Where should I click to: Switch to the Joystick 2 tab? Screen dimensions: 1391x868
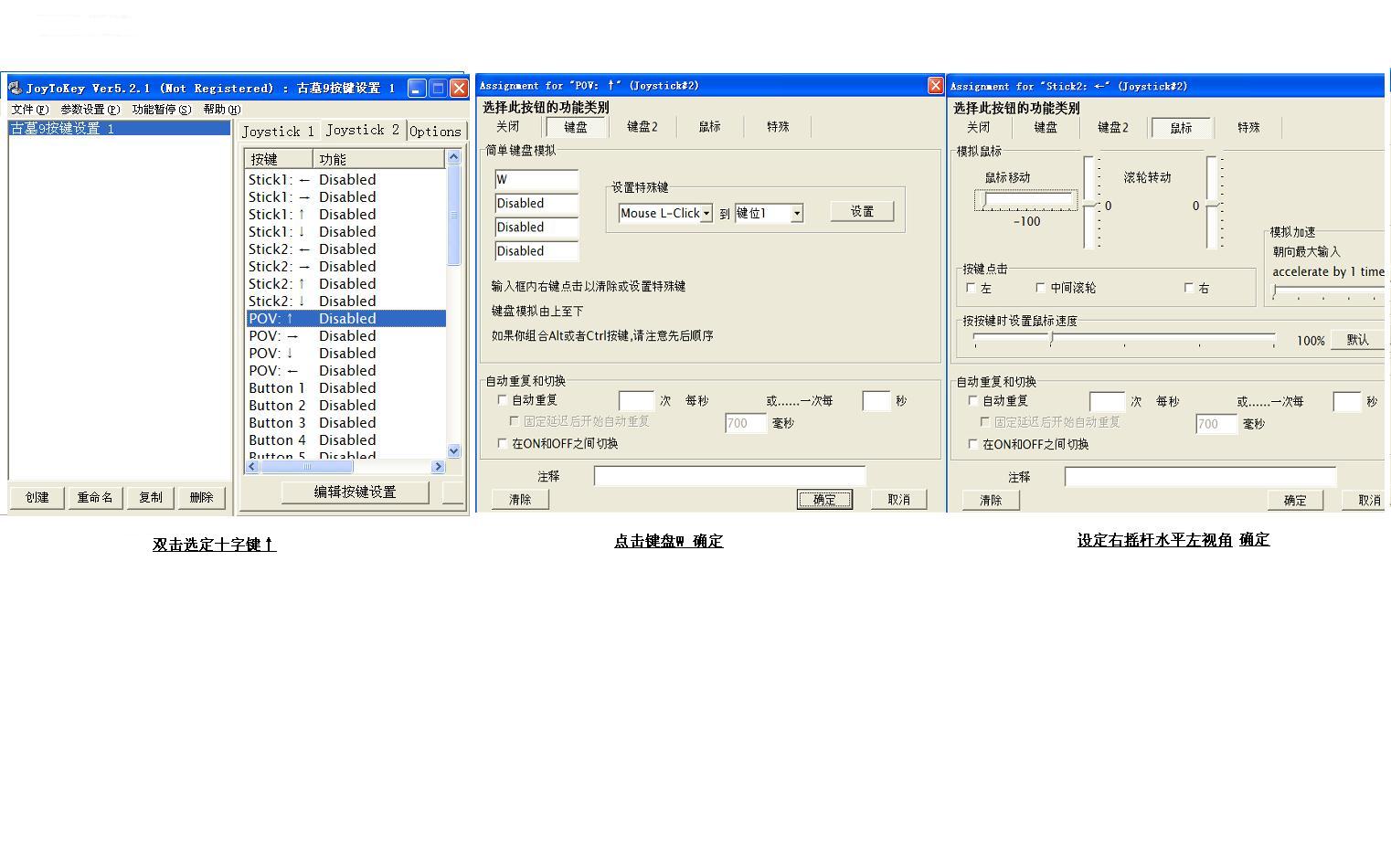[x=362, y=130]
